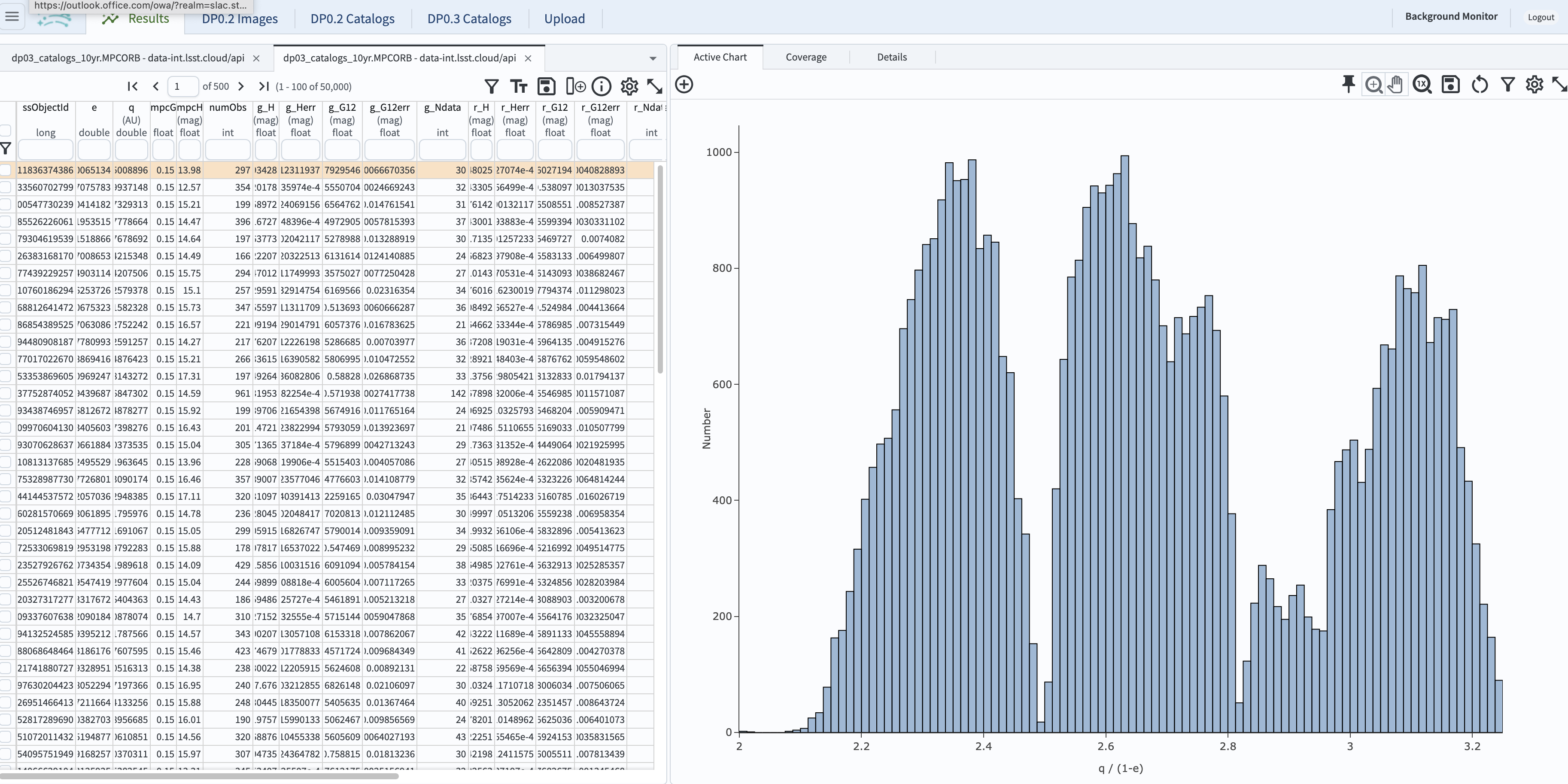
Task: Click ssObjectId column header
Action: pyautogui.click(x=46, y=108)
